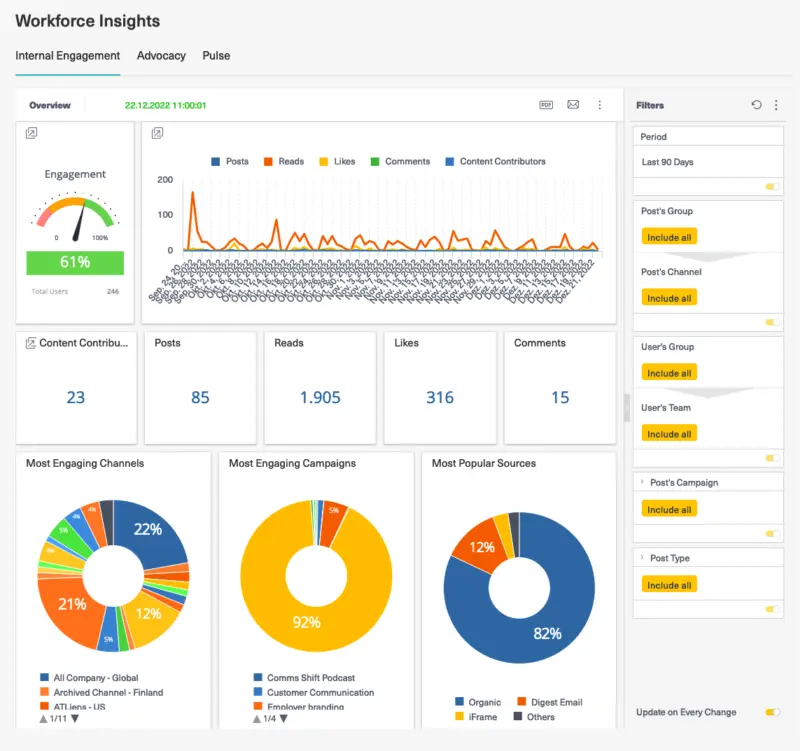Export the dashboard as PDF
The height and width of the screenshot is (751, 800).
tap(546, 105)
